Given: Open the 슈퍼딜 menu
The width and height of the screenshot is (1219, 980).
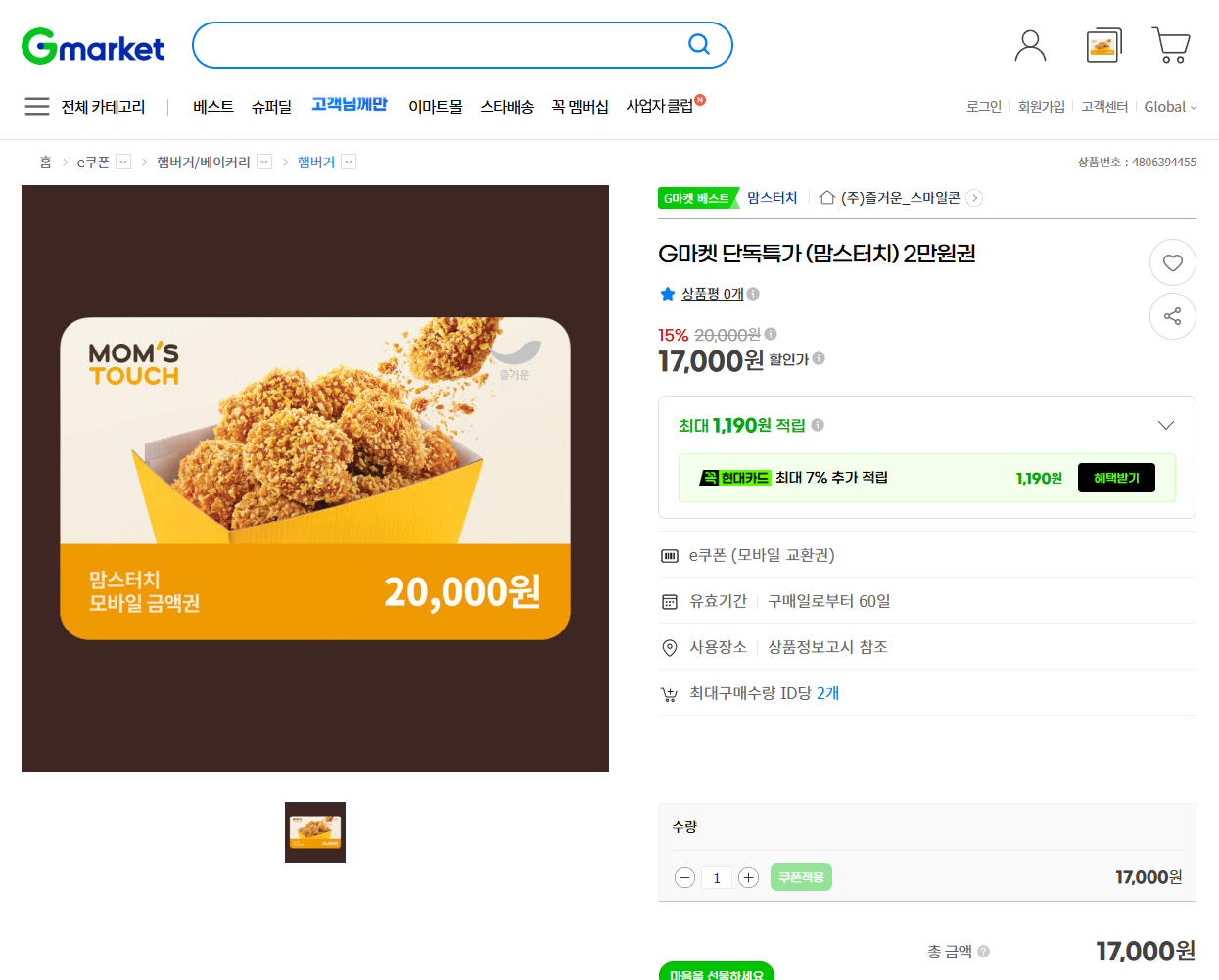Looking at the screenshot, I should 271,106.
